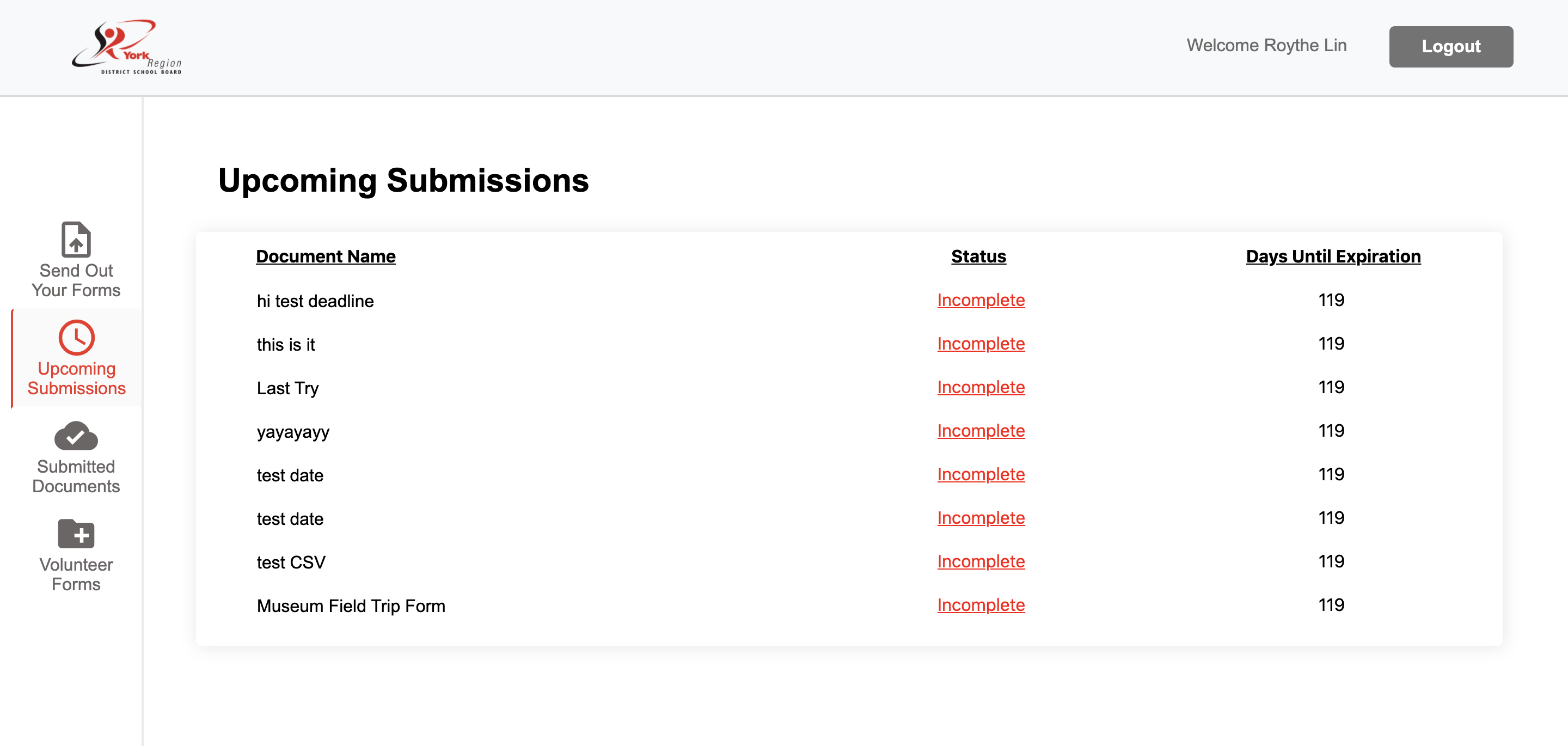Go to the Volunteer Forms sidebar label

(x=76, y=574)
